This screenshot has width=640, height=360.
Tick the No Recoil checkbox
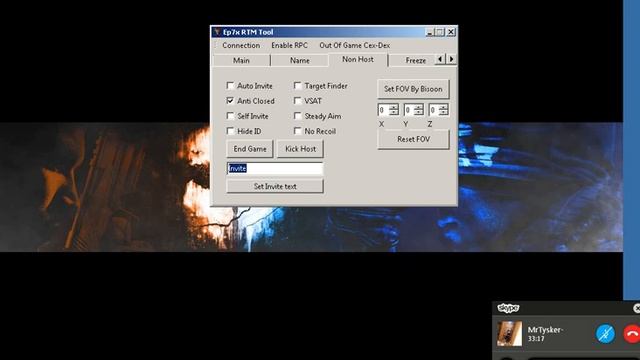[x=298, y=131]
